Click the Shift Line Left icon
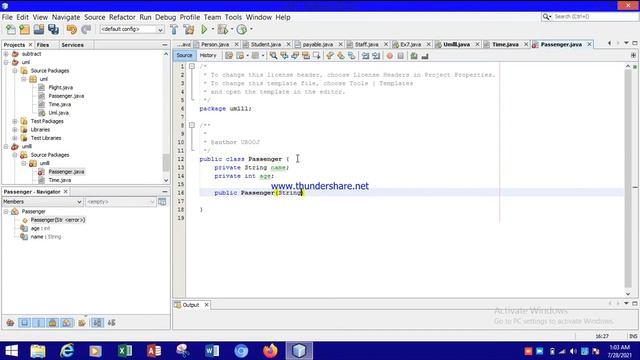Viewport: 640px width, 360px height. (365, 56)
